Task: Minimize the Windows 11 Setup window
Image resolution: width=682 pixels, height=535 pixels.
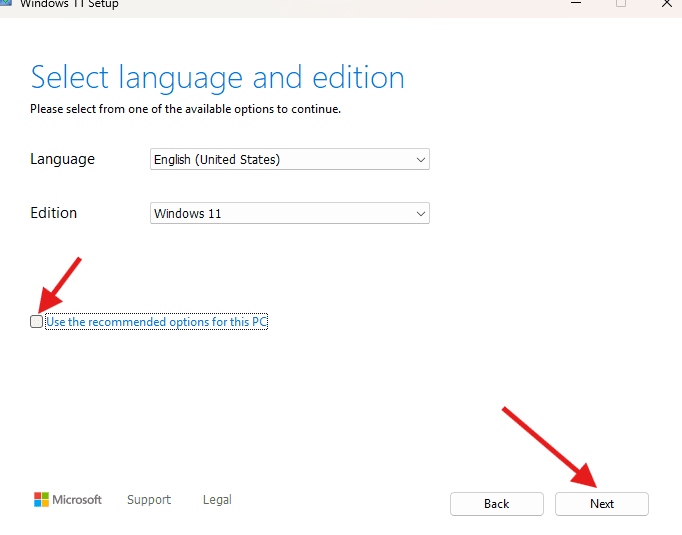Action: (x=576, y=3)
